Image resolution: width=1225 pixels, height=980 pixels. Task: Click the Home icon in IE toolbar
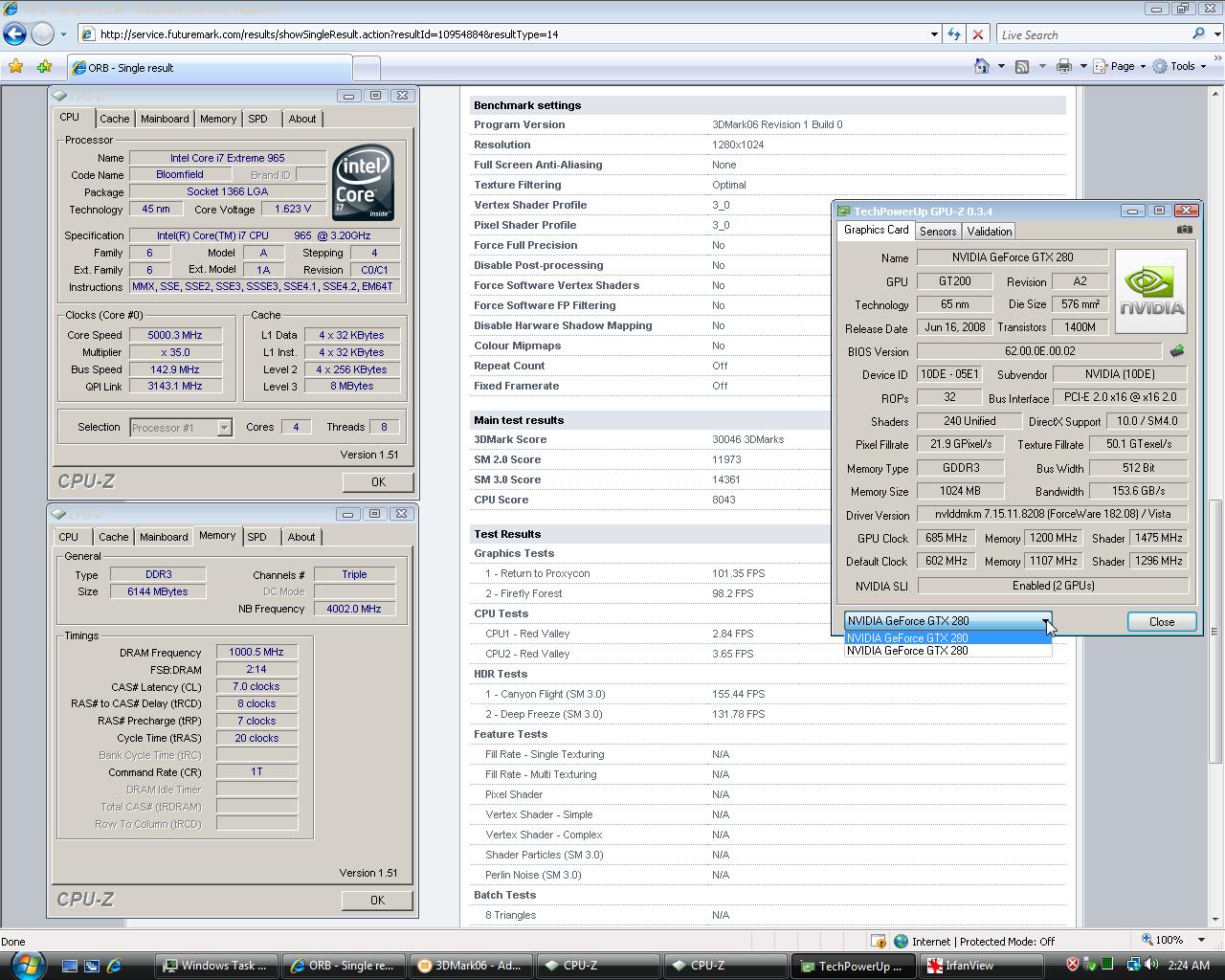point(981,66)
